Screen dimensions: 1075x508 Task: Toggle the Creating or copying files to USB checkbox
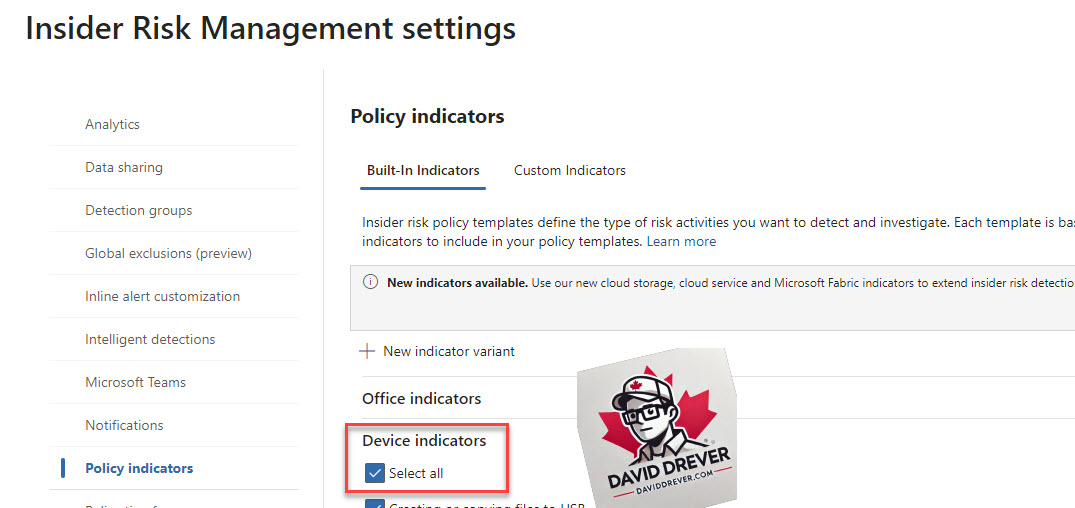374,504
